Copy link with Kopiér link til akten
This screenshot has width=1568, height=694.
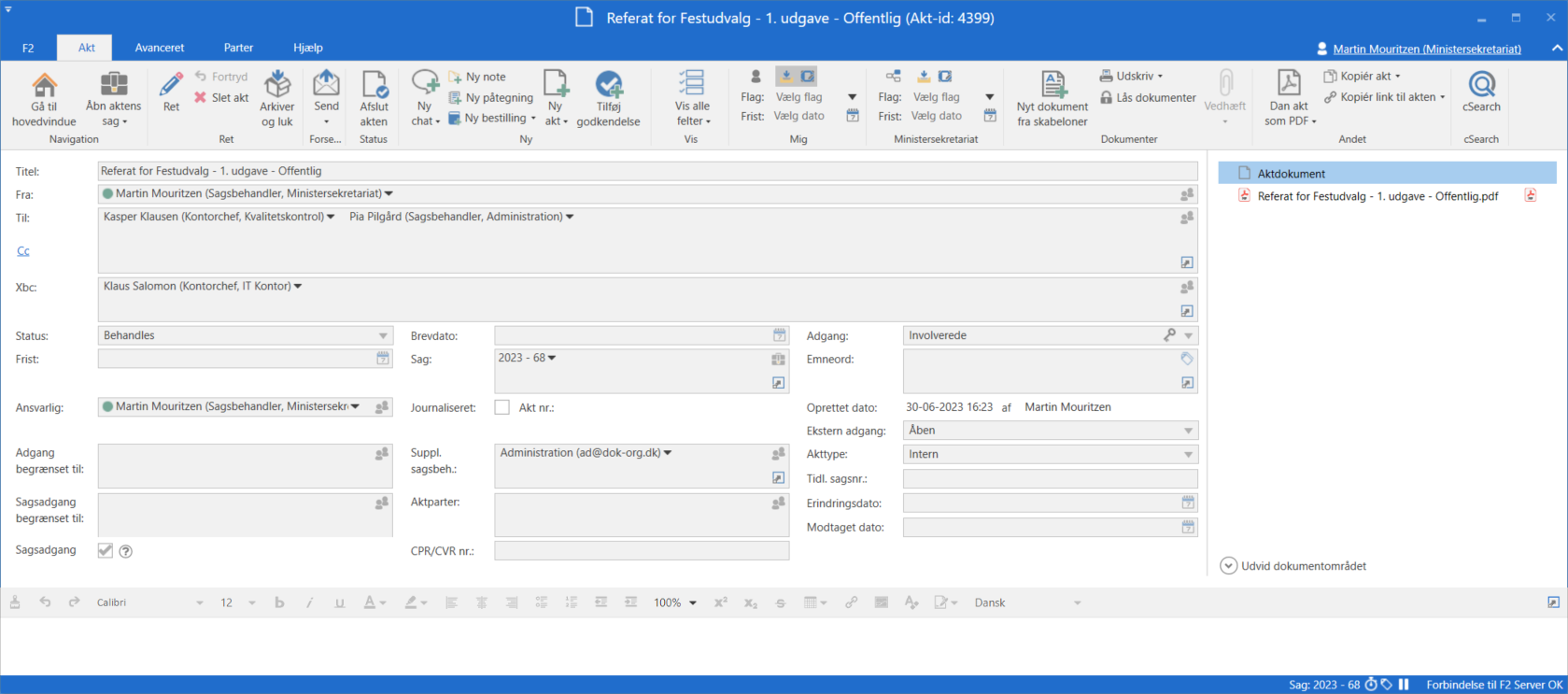(x=1384, y=96)
